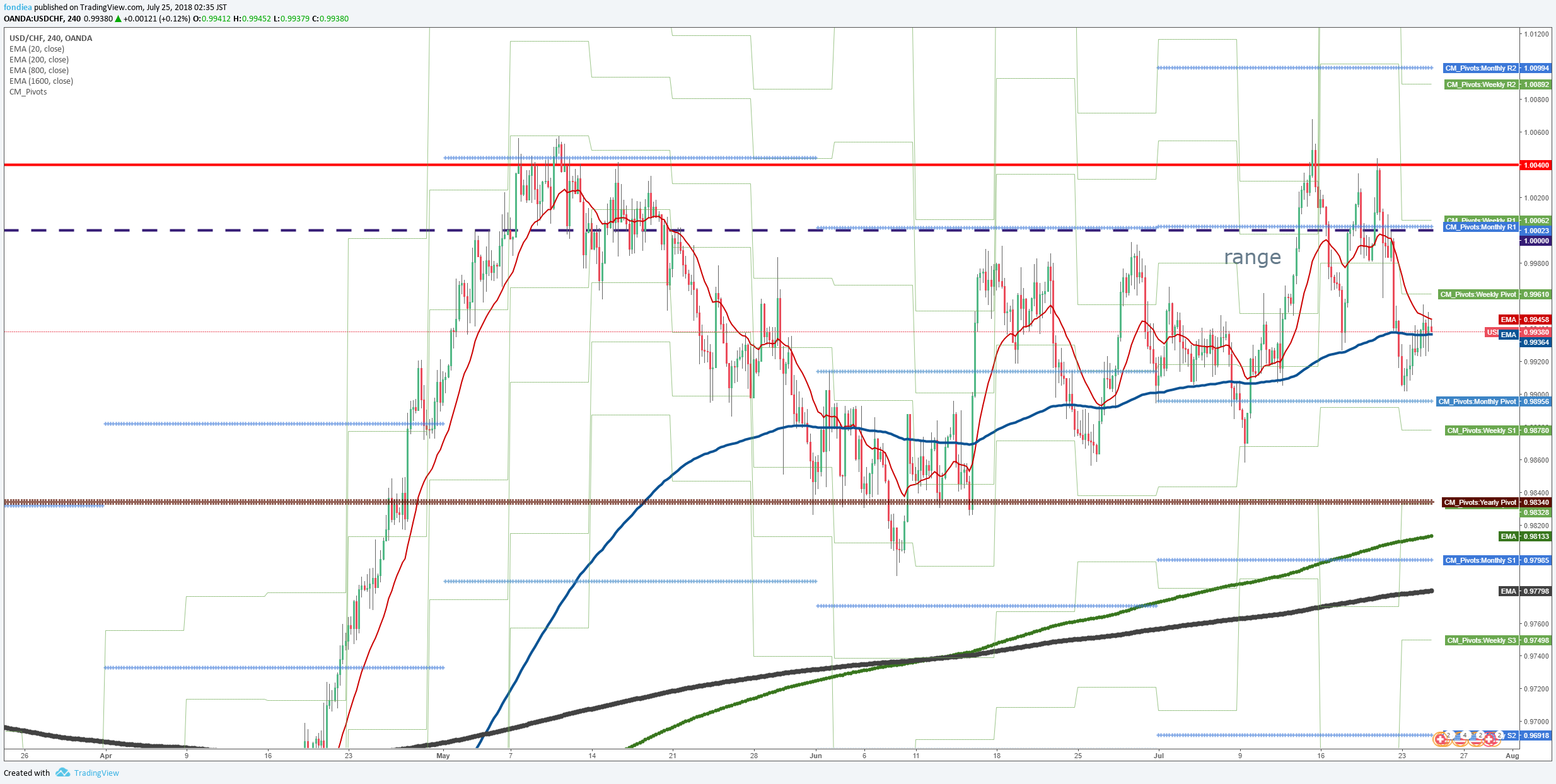Click the blue 0.99364 EMA price label
The height and width of the screenshot is (784, 1556).
(1536, 342)
